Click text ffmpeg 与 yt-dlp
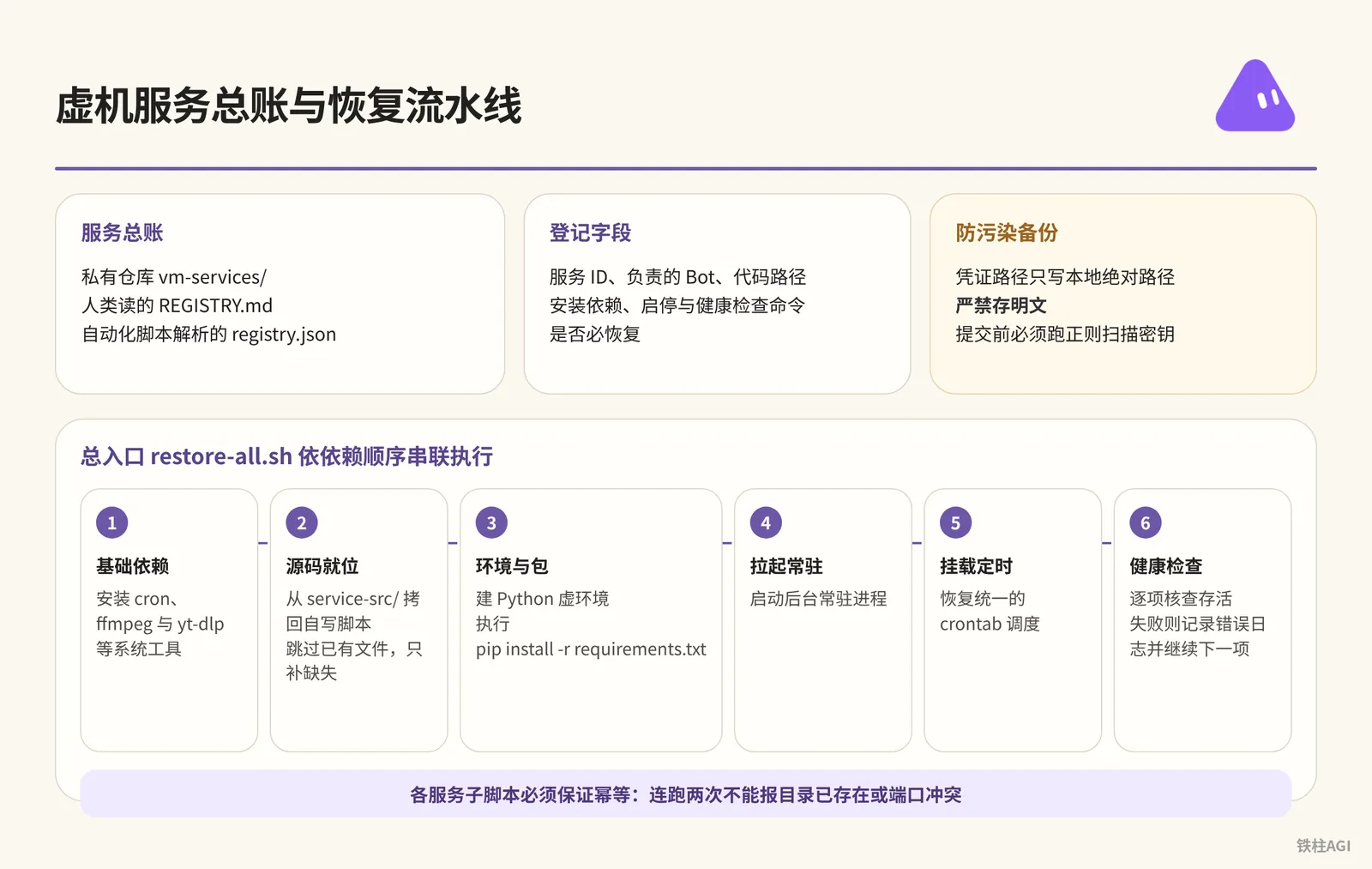The image size is (1372, 869). point(160,625)
